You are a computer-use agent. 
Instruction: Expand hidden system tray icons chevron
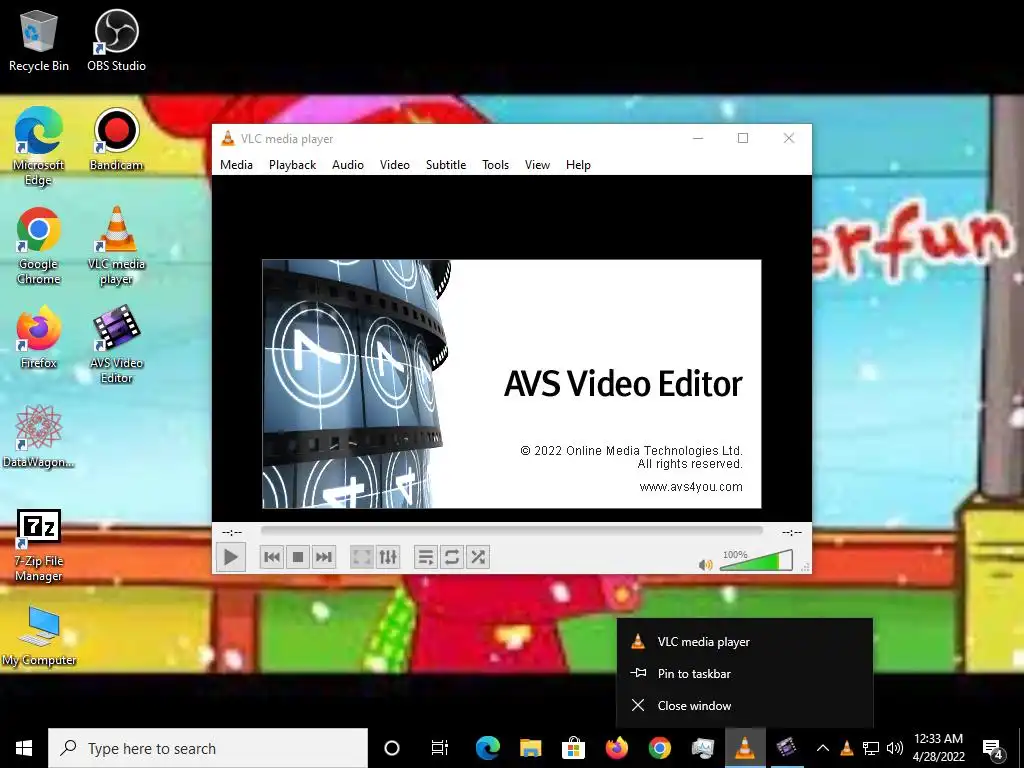click(823, 748)
